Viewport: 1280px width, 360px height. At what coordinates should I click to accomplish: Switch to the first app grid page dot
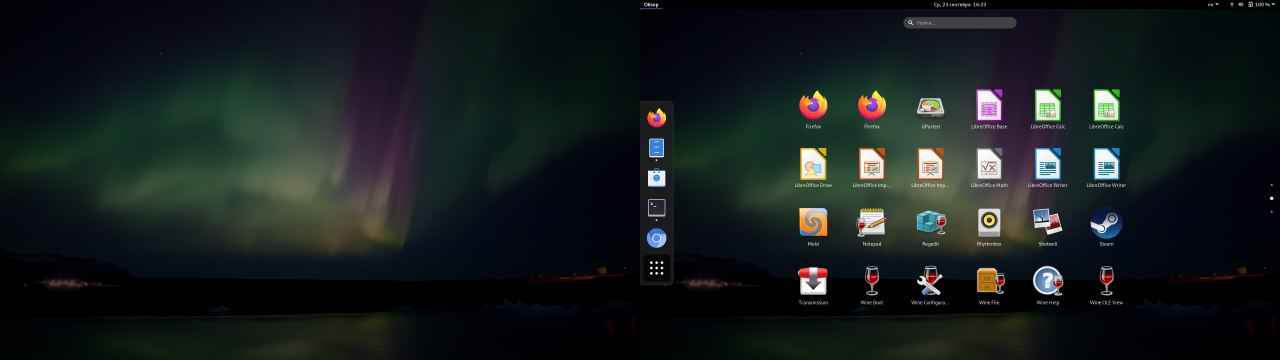point(1271,185)
